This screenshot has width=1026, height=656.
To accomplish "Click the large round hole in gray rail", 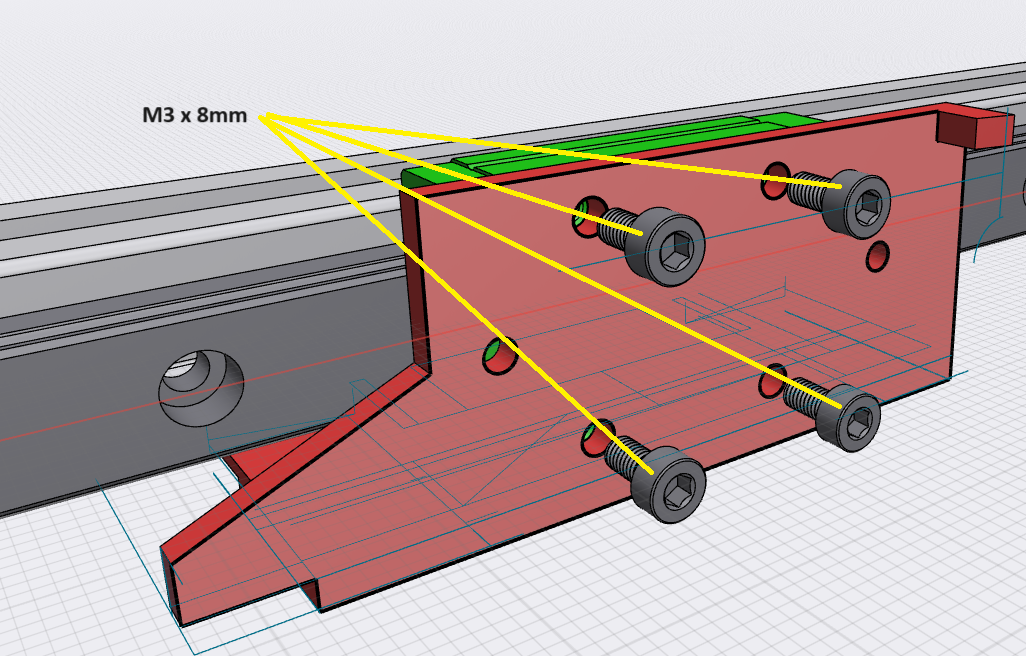I will 202,386.
